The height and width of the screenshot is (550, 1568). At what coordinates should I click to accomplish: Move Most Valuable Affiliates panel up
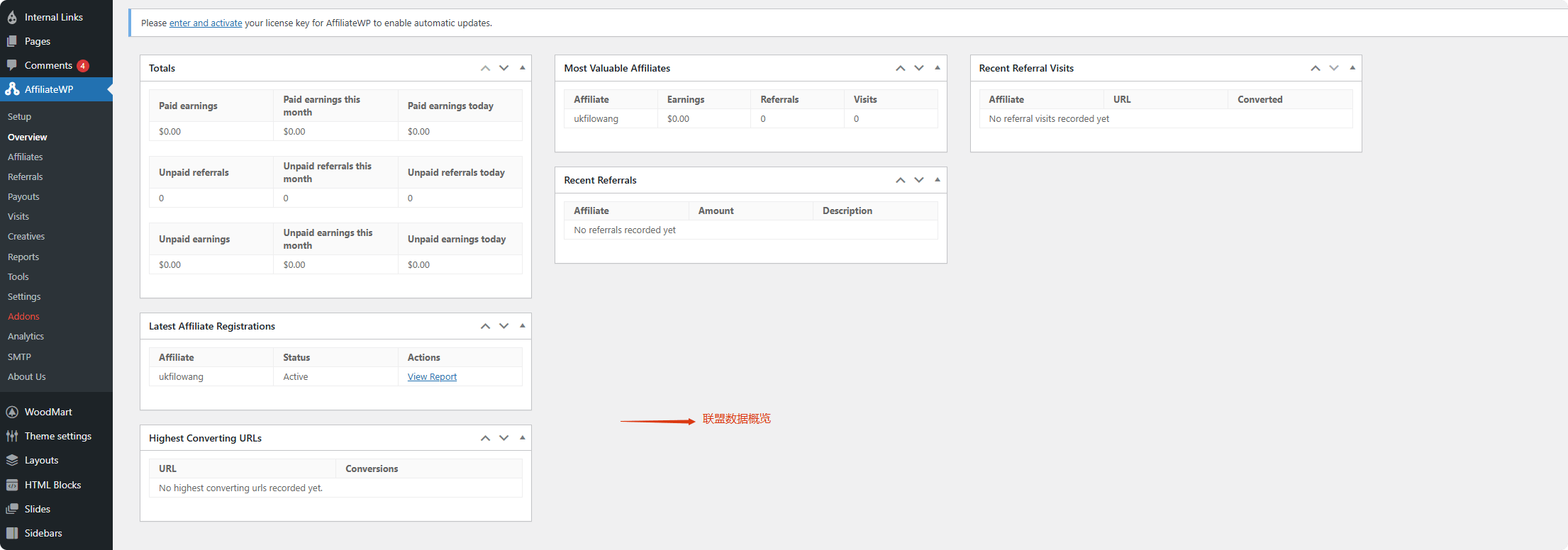pyautogui.click(x=901, y=68)
